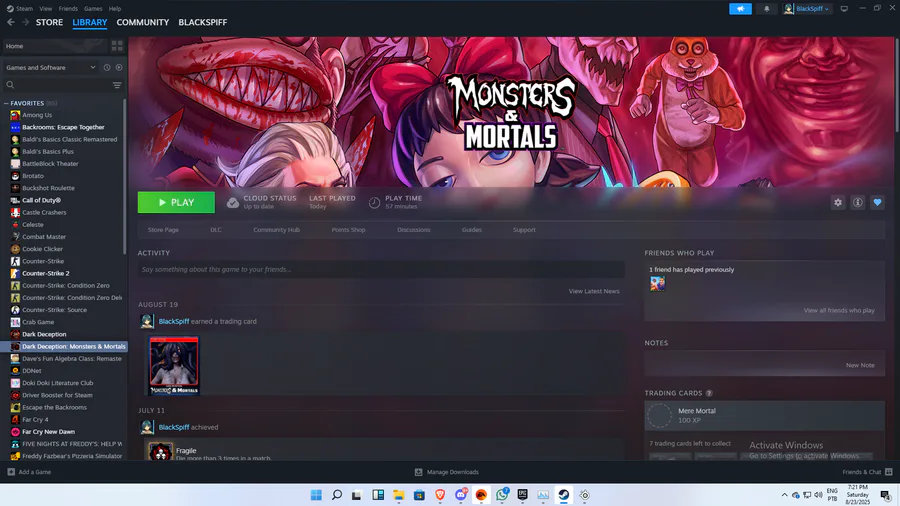Open the Support link
The height and width of the screenshot is (506, 900).
click(x=524, y=229)
